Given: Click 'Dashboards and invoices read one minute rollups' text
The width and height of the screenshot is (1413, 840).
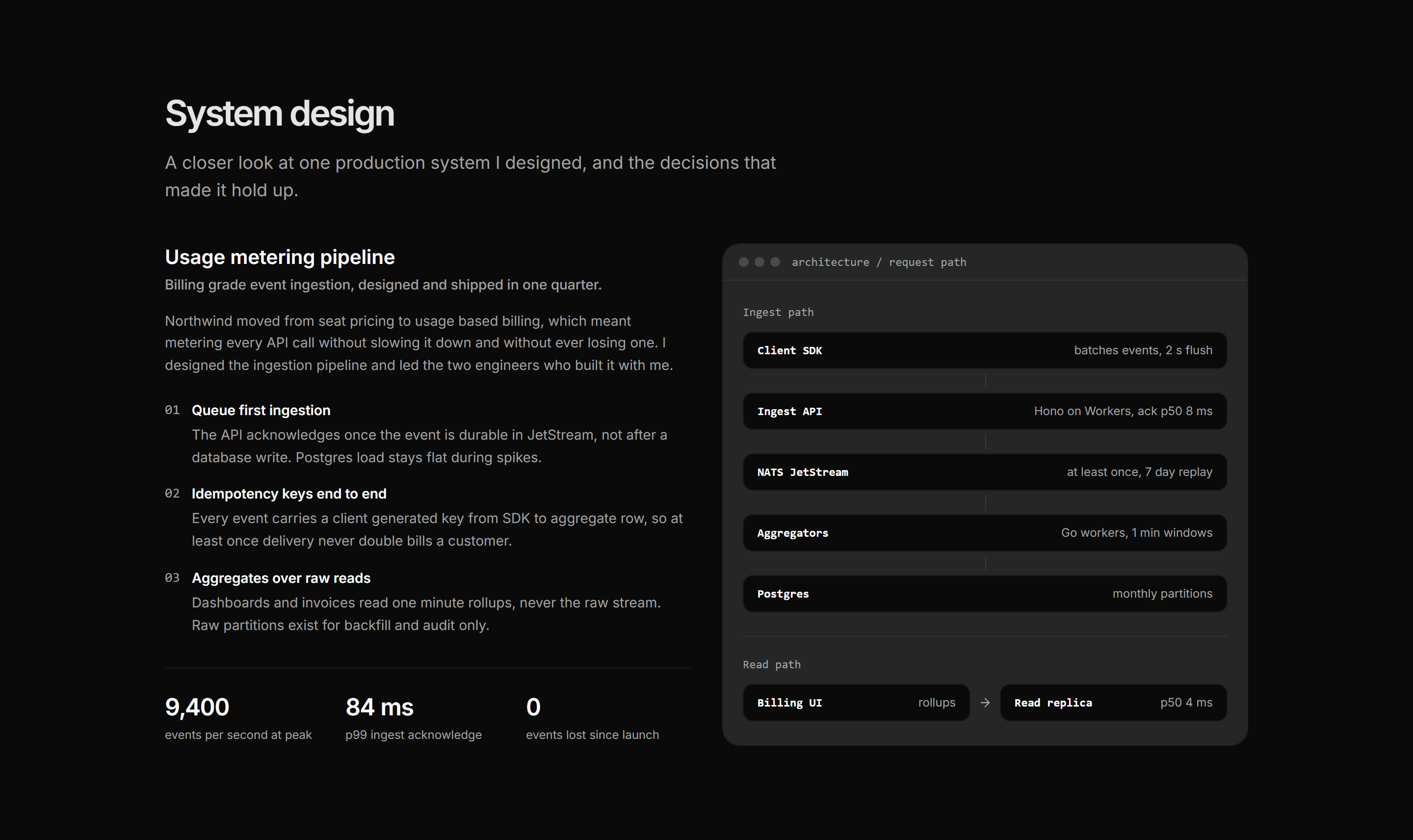Looking at the screenshot, I should coord(426,614).
